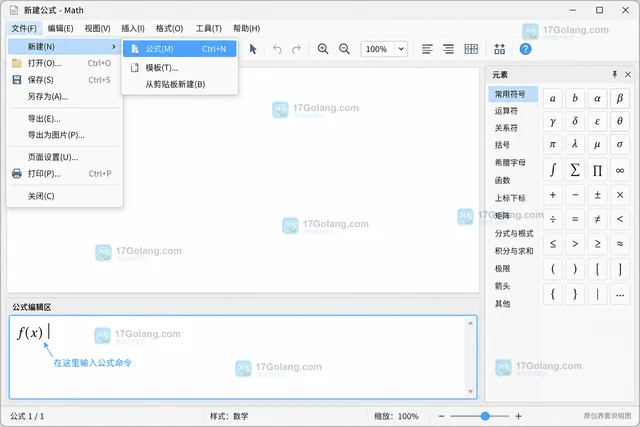Insert the alpha symbol α
The width and height of the screenshot is (640, 427).
[x=597, y=98]
